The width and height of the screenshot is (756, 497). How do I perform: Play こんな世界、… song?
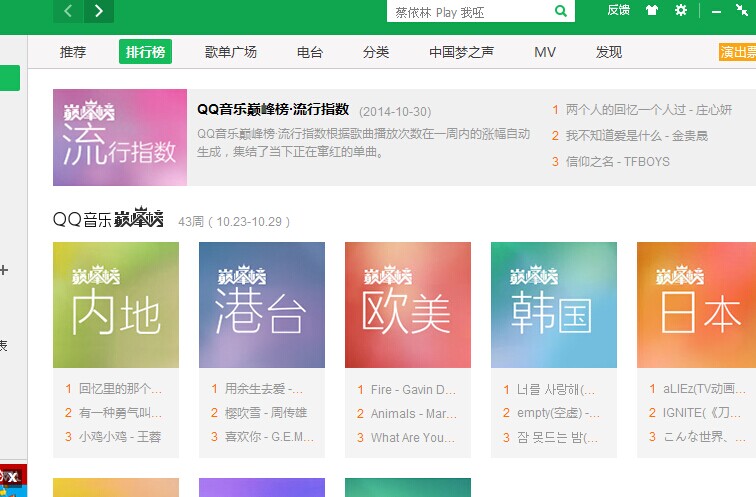coord(704,437)
